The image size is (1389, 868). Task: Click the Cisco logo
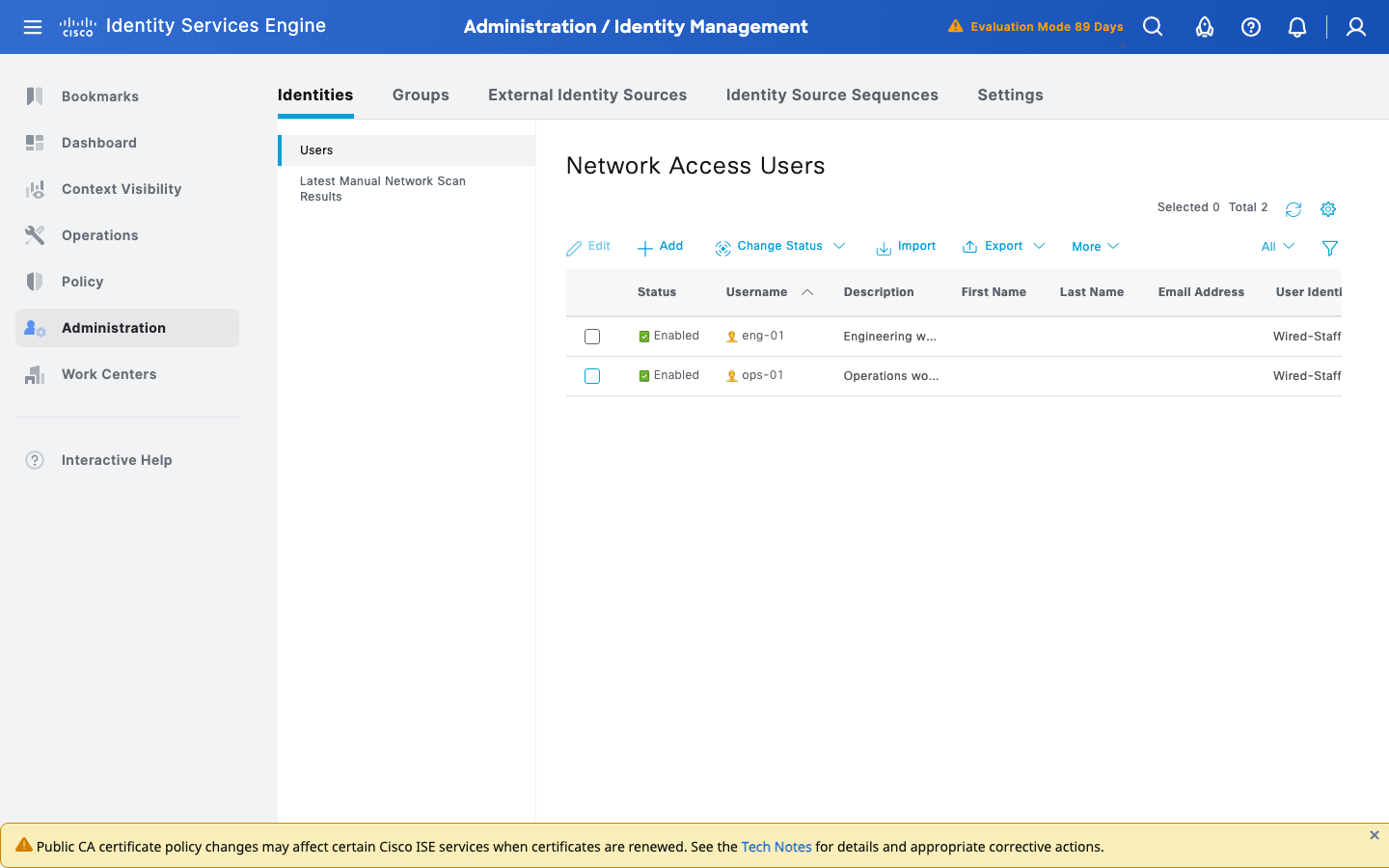[77, 27]
